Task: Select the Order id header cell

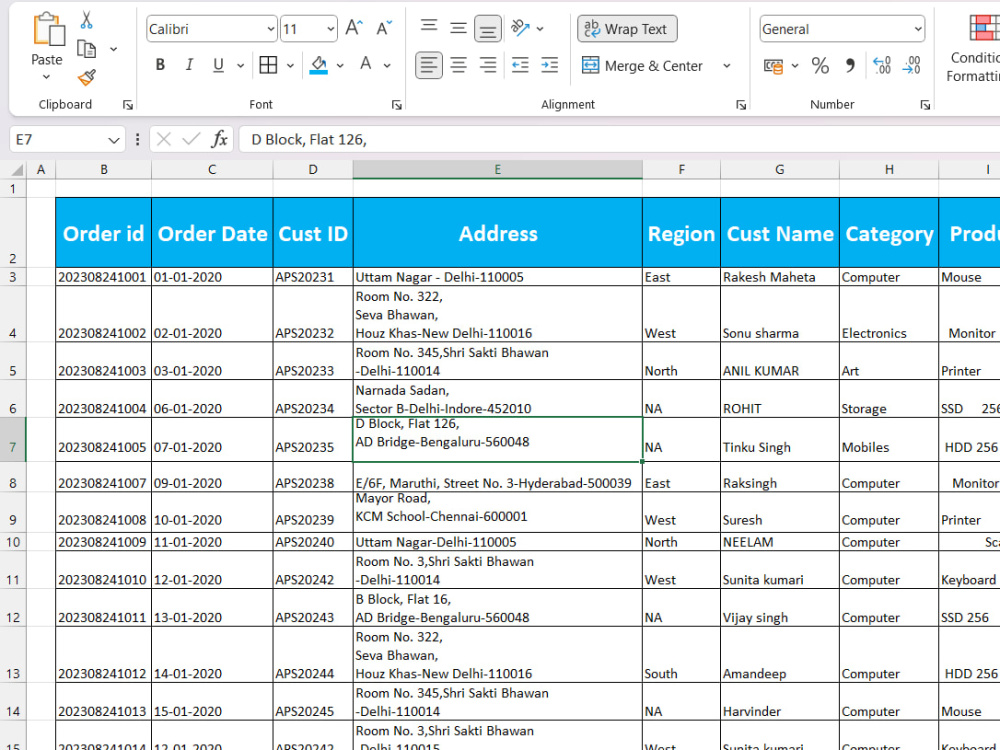Action: (x=103, y=233)
